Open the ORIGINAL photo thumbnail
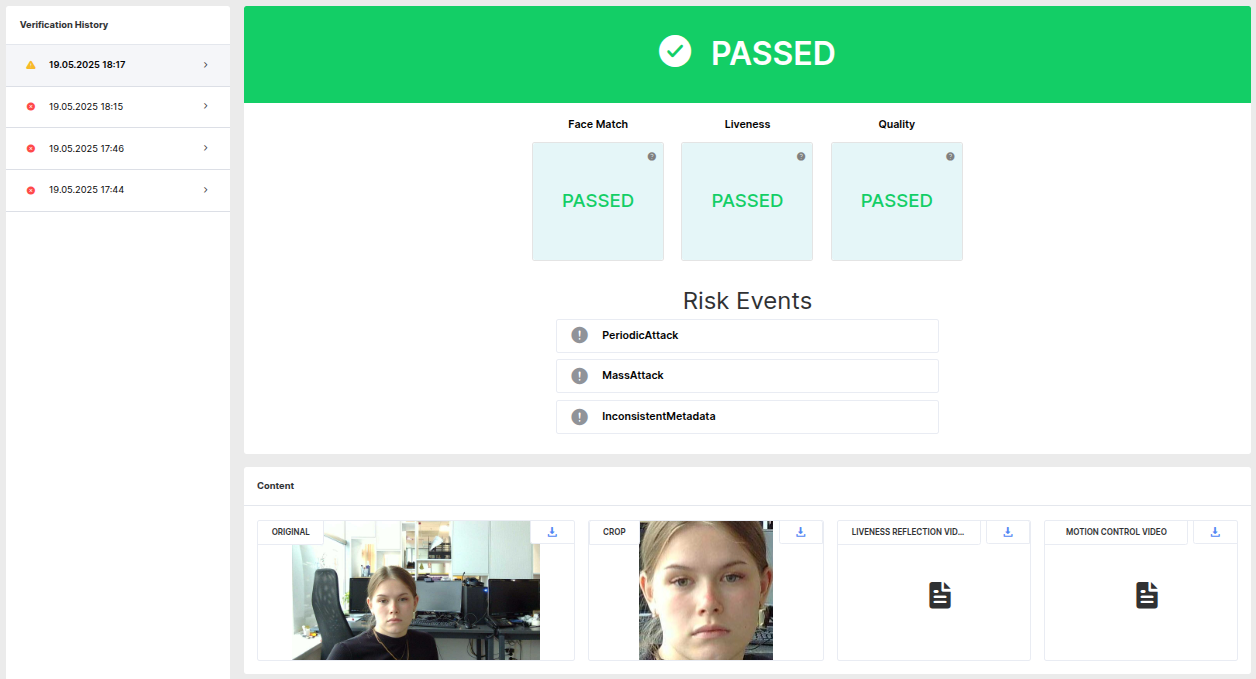Viewport: 1256px width, 679px height. [416, 590]
